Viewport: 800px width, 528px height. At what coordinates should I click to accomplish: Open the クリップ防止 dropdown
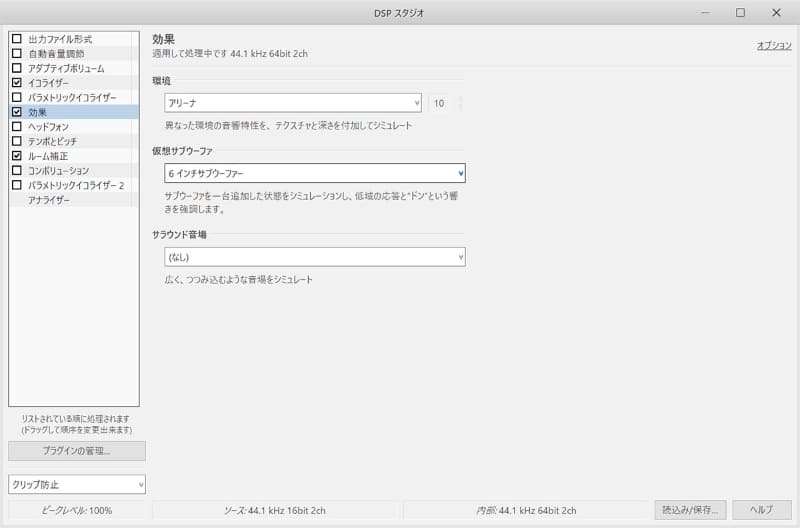(77, 485)
